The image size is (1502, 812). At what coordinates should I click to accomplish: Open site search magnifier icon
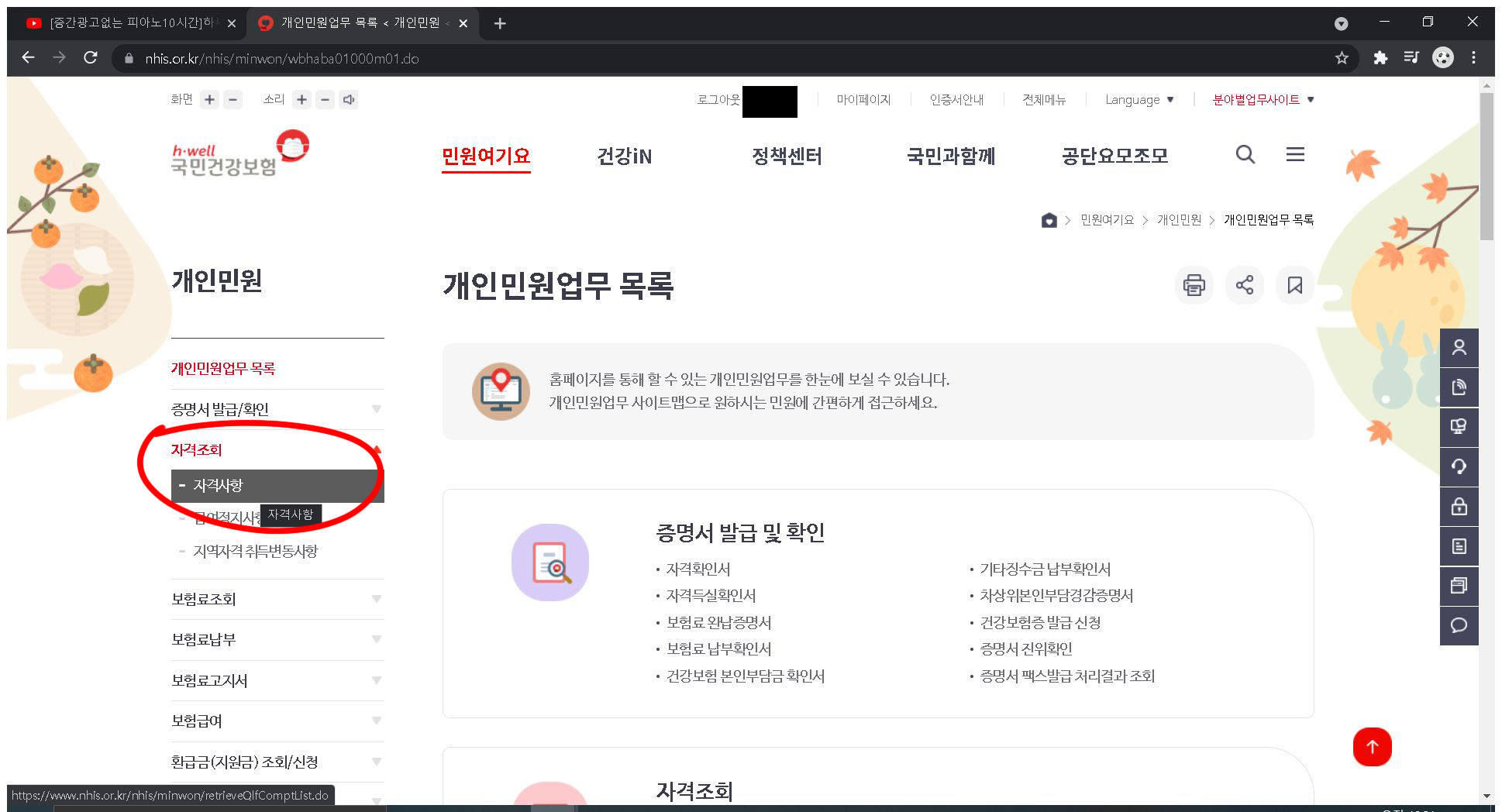(x=1245, y=155)
